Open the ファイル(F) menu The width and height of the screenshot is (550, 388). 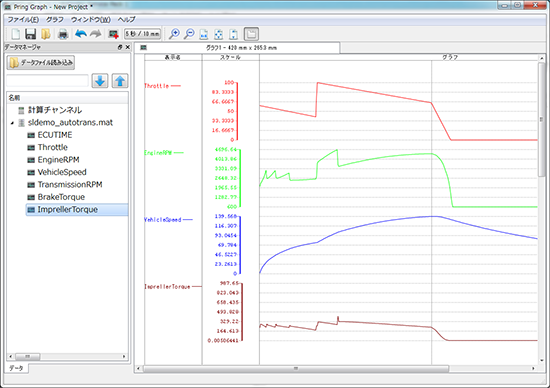coord(23,19)
